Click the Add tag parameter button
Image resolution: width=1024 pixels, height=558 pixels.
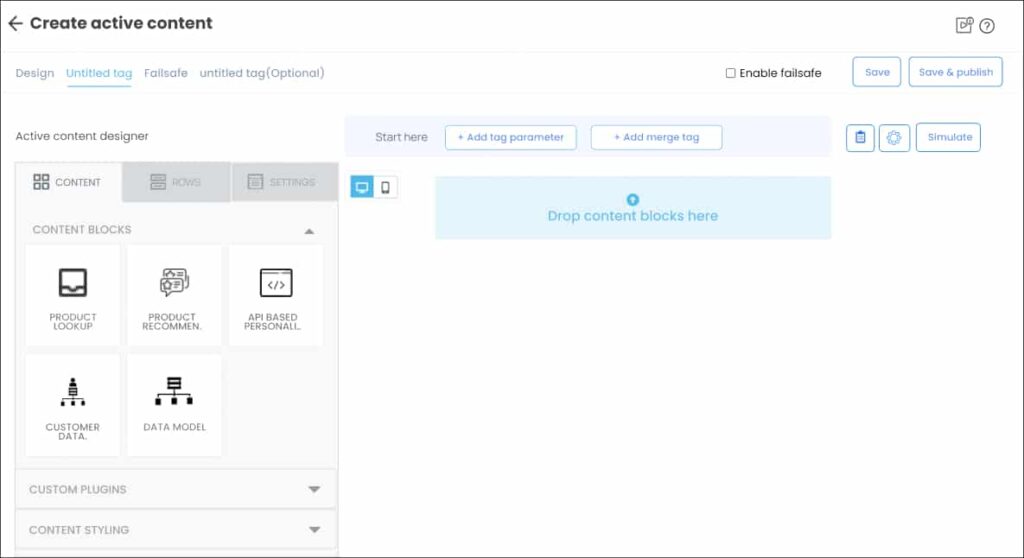pos(510,137)
